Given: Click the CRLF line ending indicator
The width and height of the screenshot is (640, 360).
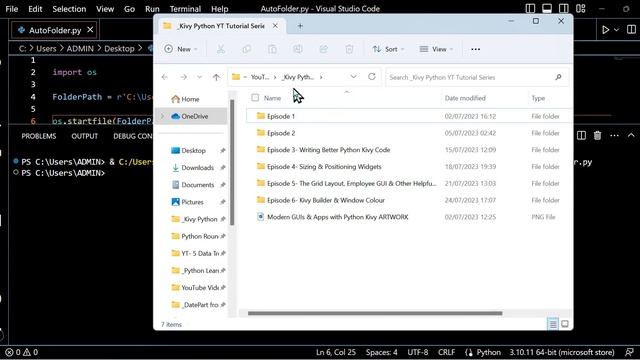Looking at the screenshot, I should pyautogui.click(x=447, y=352).
